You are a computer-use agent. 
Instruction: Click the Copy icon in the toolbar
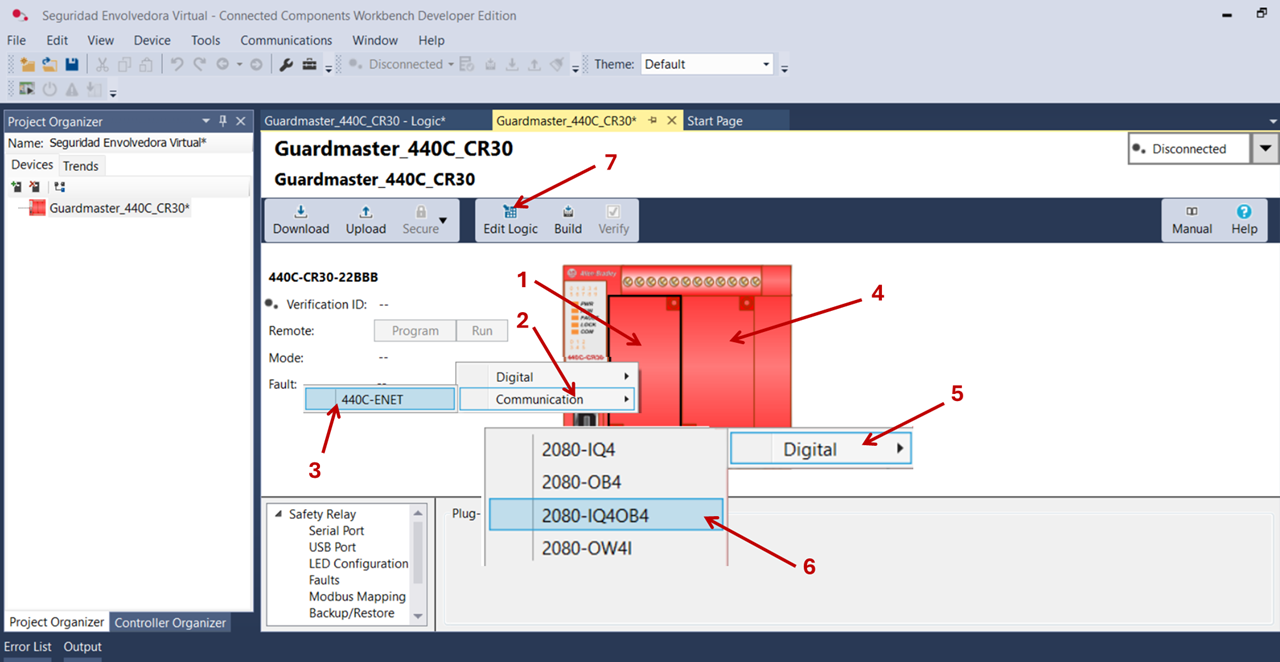pos(124,64)
